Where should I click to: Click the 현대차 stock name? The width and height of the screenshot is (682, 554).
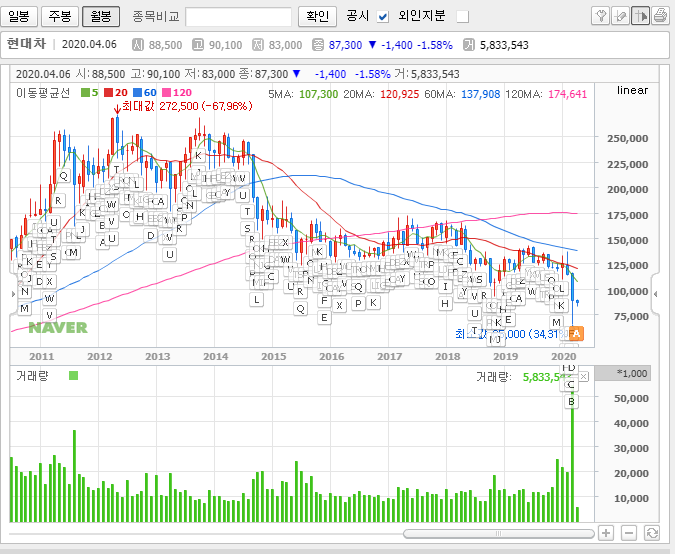point(26,44)
